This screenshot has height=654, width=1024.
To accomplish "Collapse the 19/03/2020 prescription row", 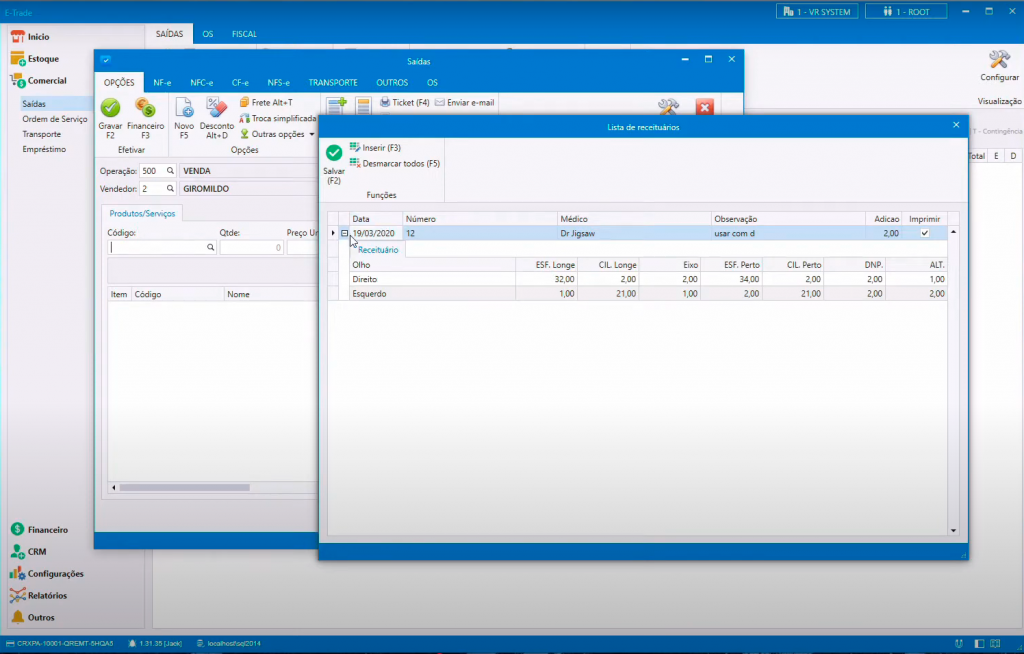I will [345, 233].
